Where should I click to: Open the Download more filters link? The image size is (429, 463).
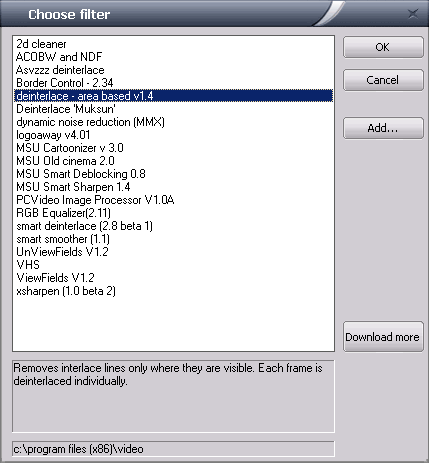tap(383, 337)
